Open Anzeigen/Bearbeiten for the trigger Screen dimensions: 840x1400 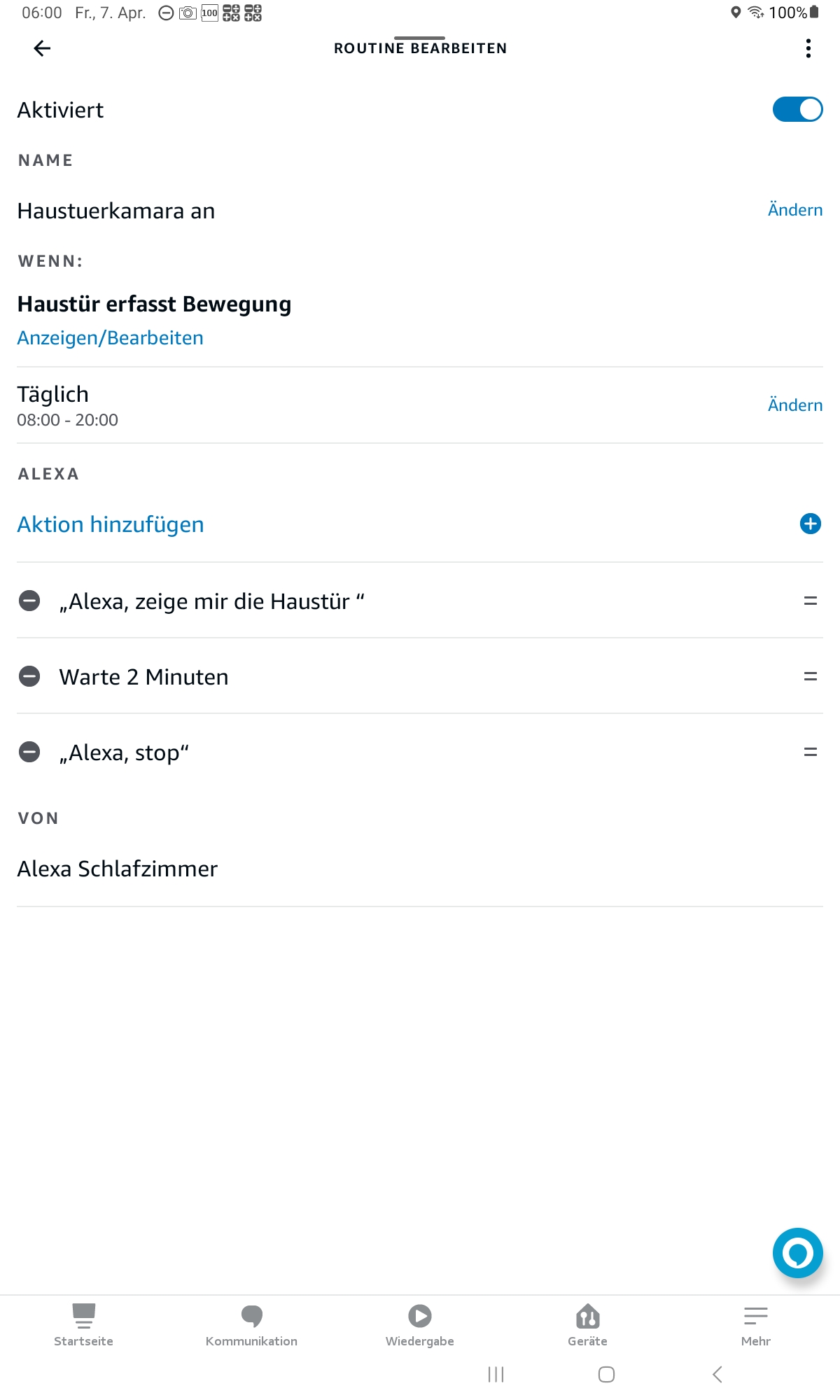(x=111, y=337)
